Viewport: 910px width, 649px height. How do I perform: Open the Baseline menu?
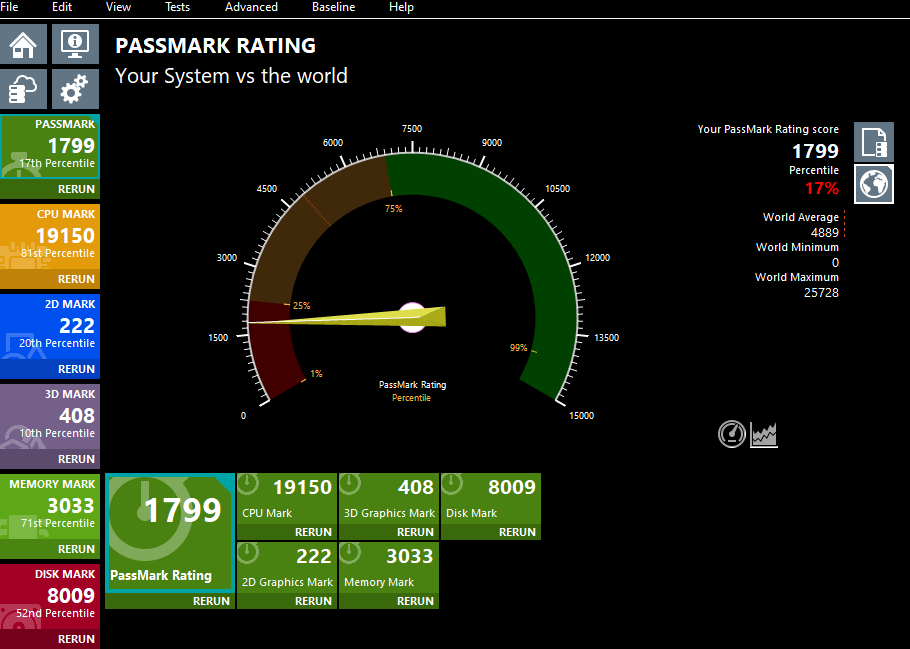(x=333, y=7)
